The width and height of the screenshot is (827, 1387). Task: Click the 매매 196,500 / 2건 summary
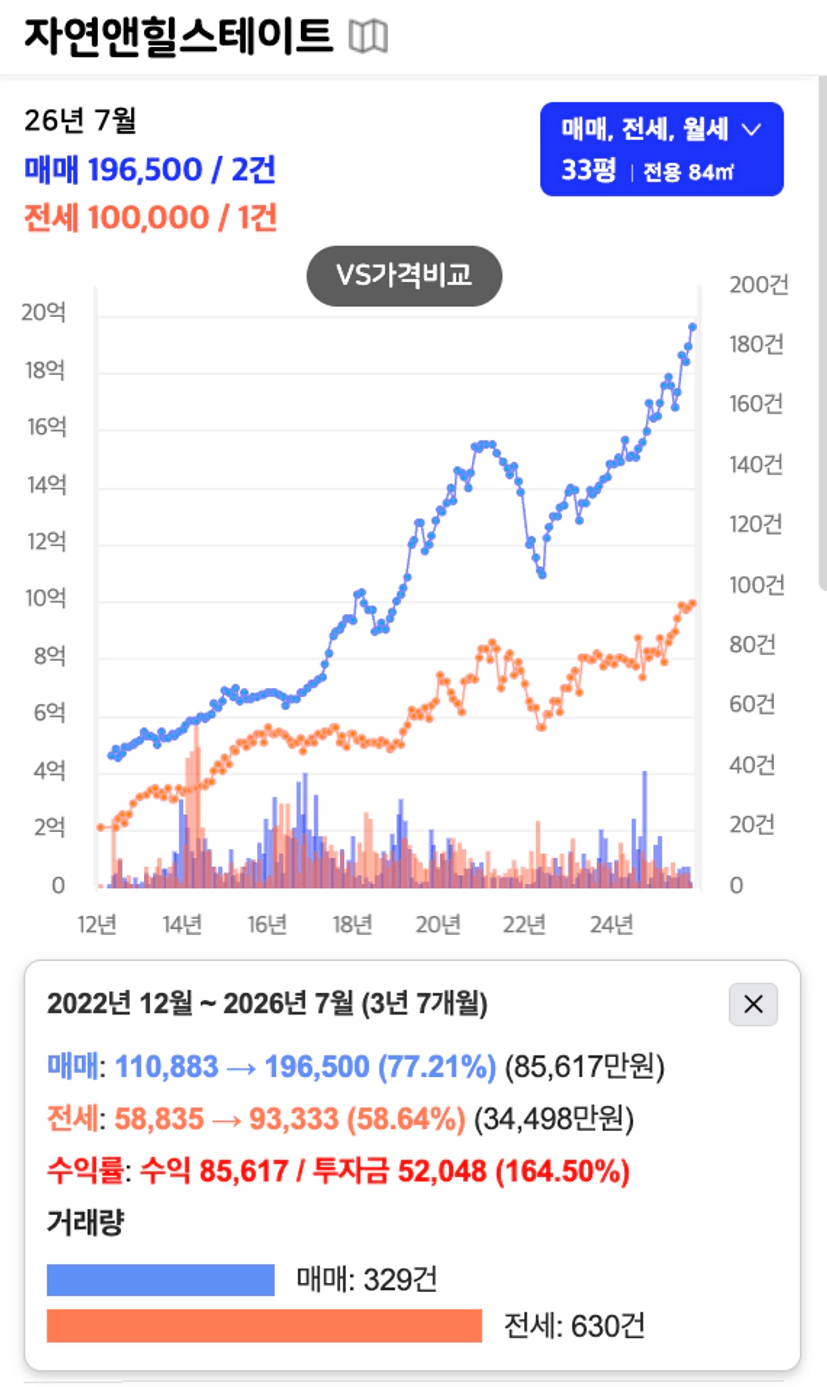[x=150, y=170]
